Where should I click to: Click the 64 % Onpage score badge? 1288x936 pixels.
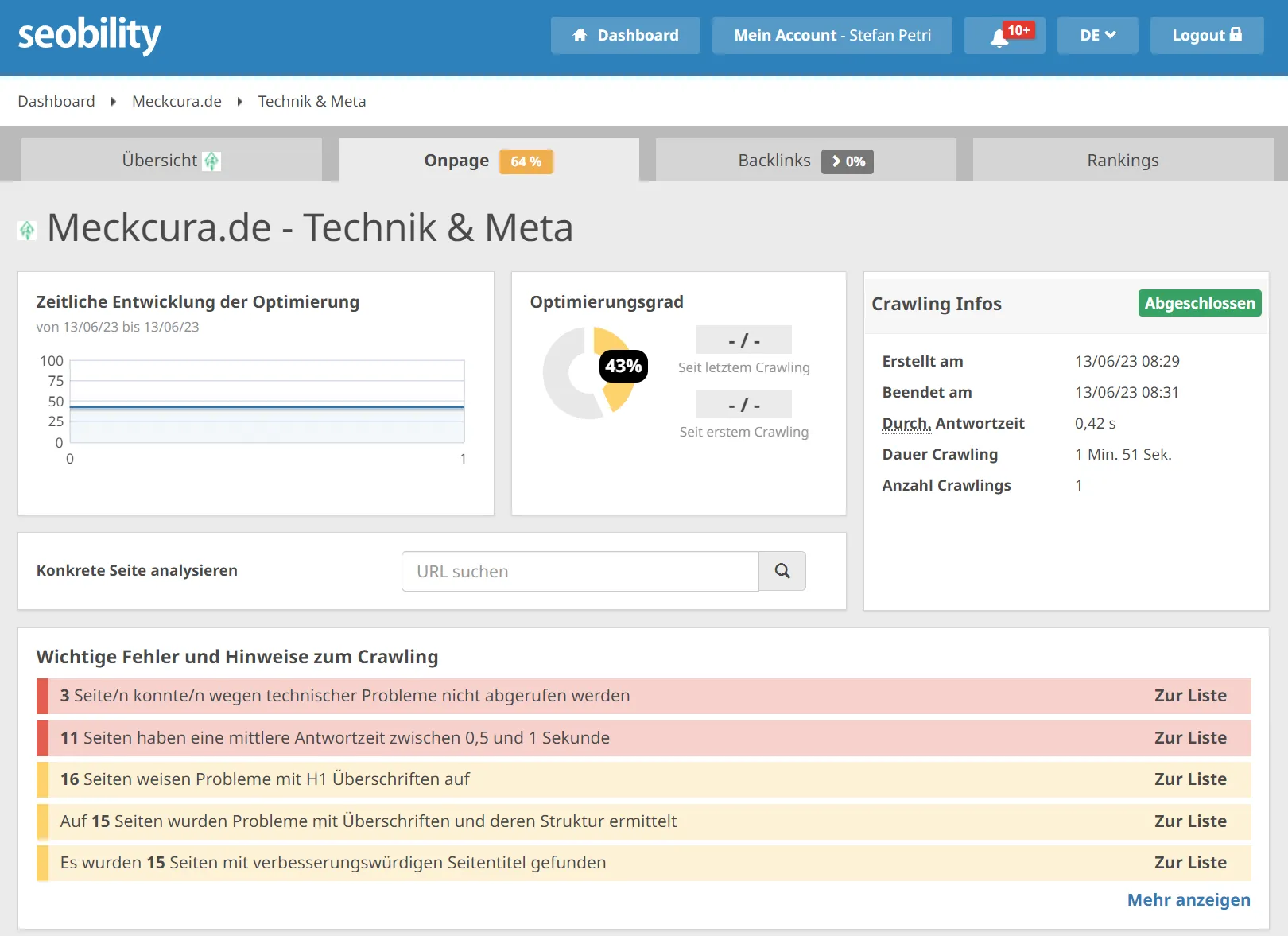click(526, 161)
